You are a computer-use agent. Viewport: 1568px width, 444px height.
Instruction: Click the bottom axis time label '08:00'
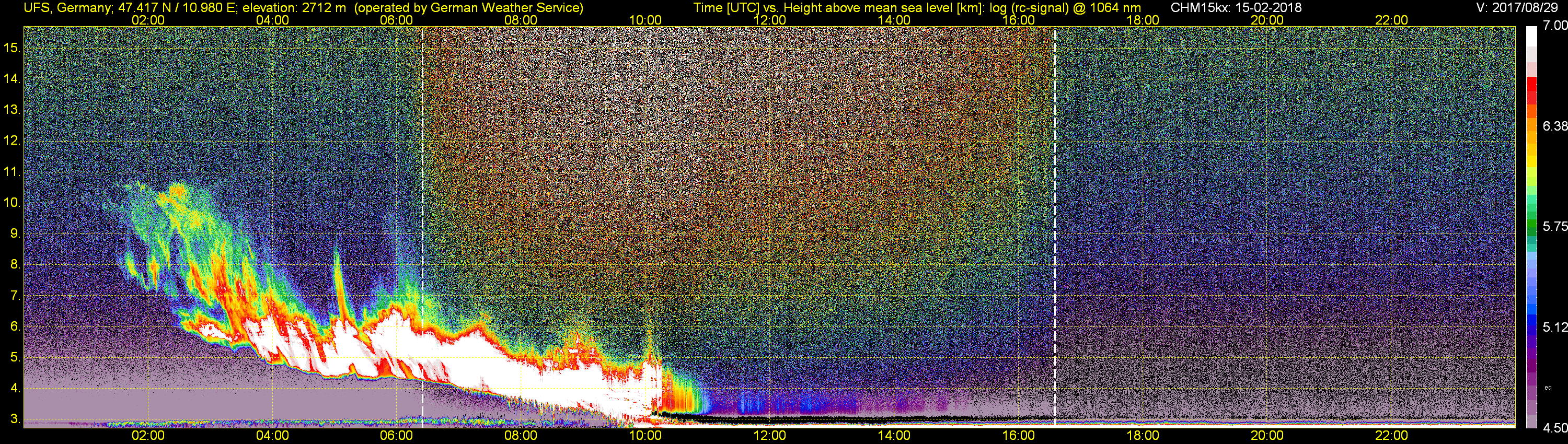(521, 436)
